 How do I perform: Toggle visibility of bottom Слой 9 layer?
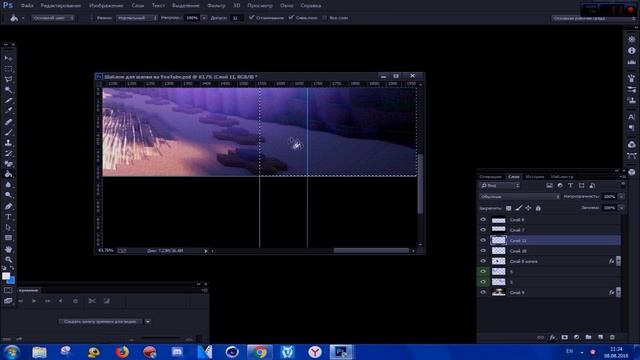(x=483, y=292)
